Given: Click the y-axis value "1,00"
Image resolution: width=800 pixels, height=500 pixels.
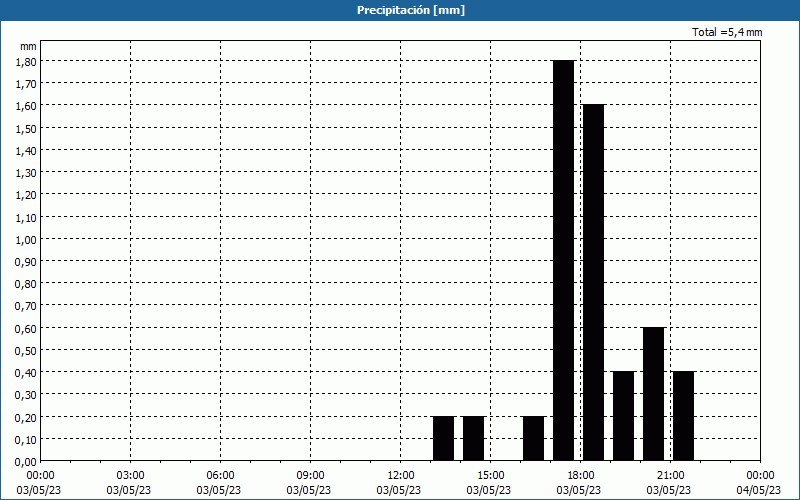Looking at the screenshot, I should [x=27, y=239].
